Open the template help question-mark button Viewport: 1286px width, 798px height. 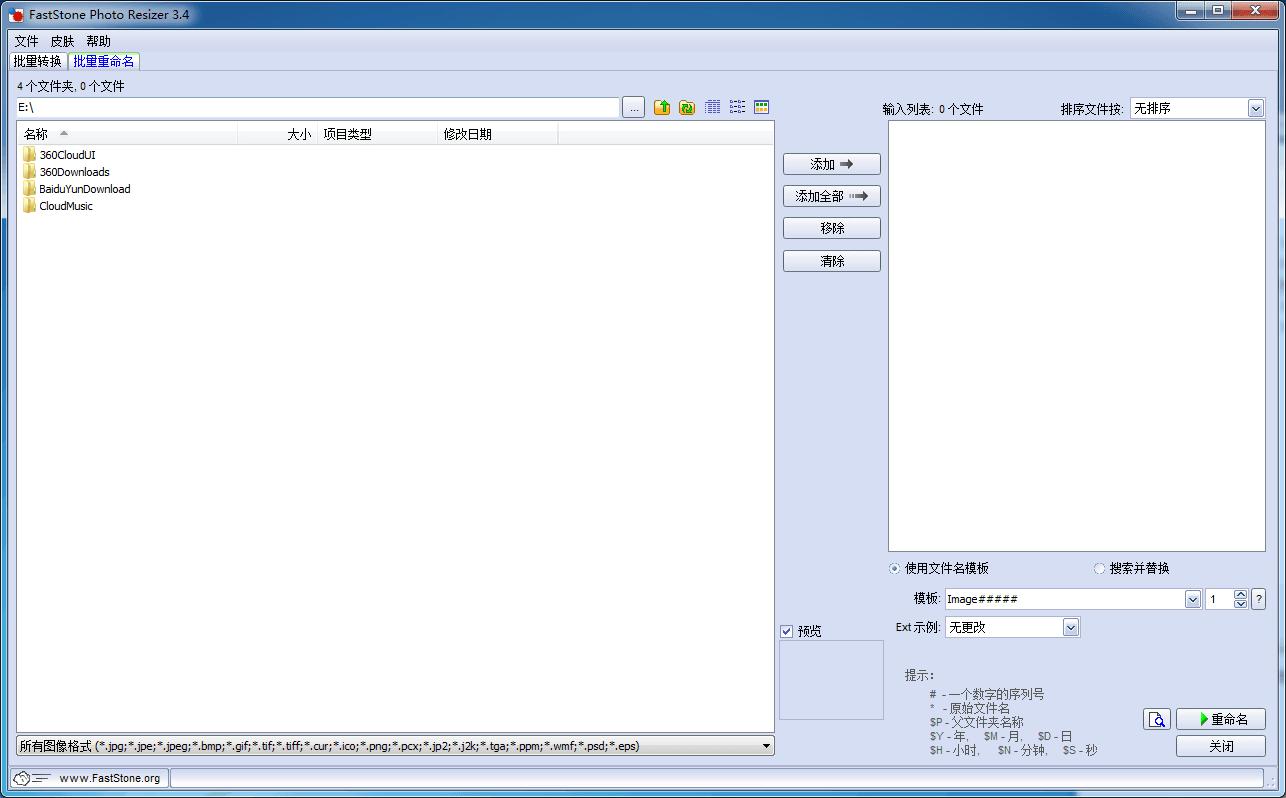coord(1258,599)
